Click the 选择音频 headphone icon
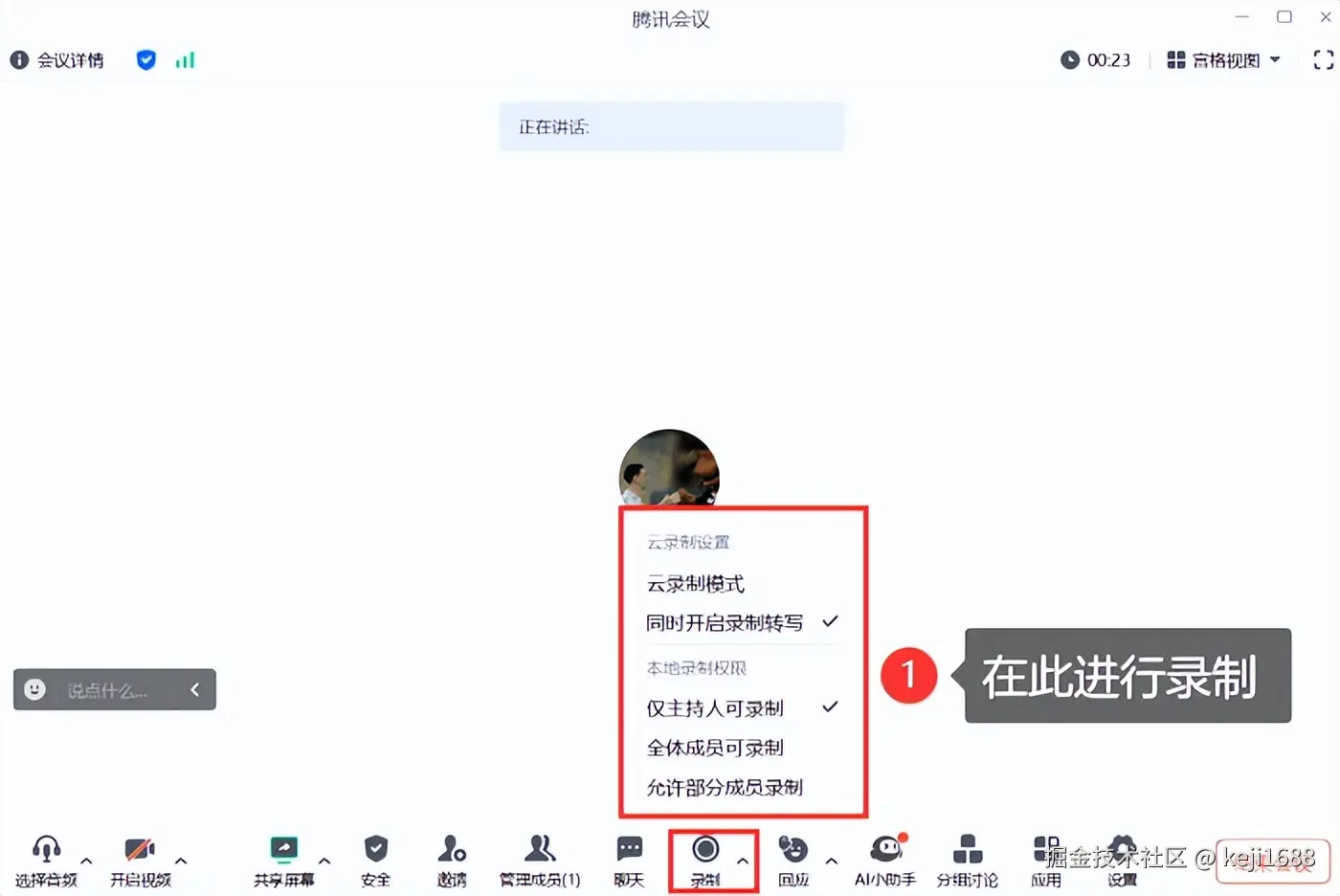This screenshot has height=896, width=1340. (46, 848)
